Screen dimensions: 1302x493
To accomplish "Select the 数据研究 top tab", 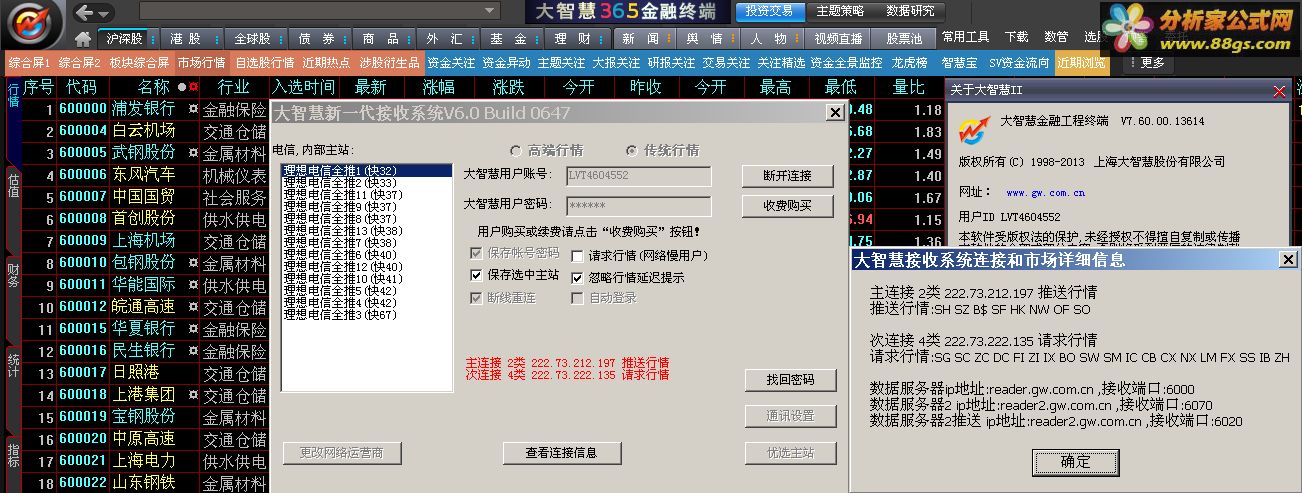I will tap(911, 11).
